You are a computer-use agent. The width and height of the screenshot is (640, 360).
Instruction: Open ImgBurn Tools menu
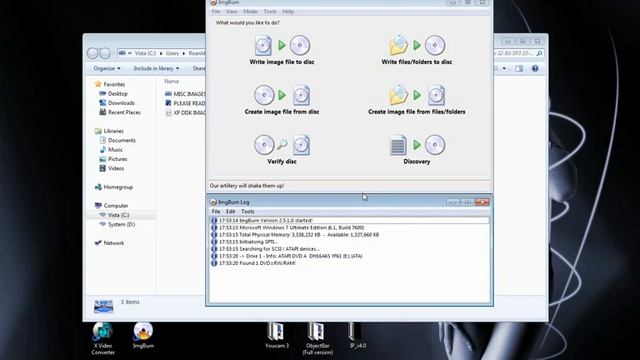[x=270, y=11]
